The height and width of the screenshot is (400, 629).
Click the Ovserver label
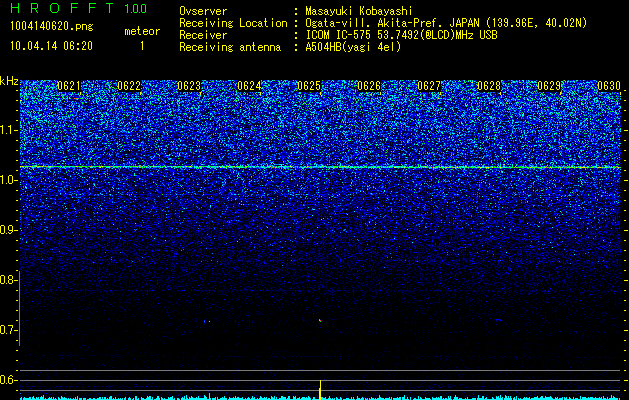click(203, 11)
